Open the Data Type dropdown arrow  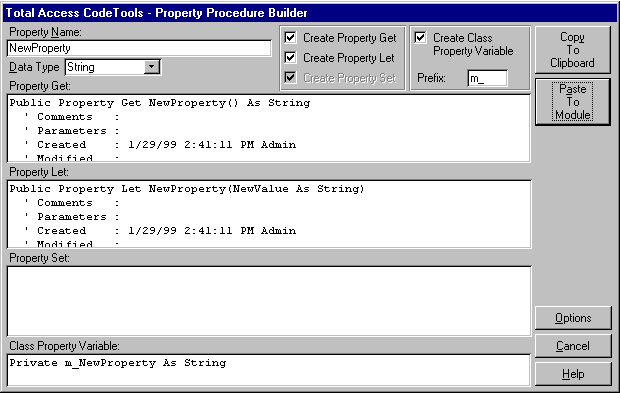coord(151,67)
